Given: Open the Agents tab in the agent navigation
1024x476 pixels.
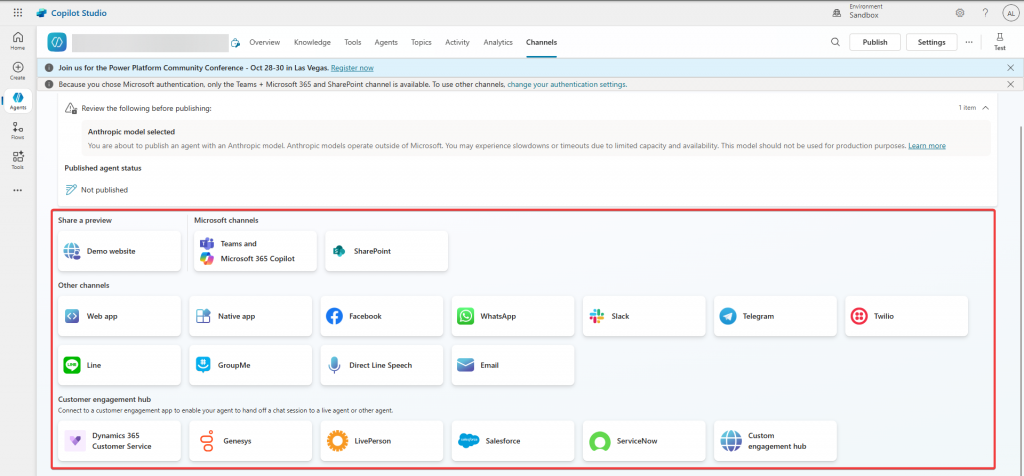Looking at the screenshot, I should pos(386,42).
